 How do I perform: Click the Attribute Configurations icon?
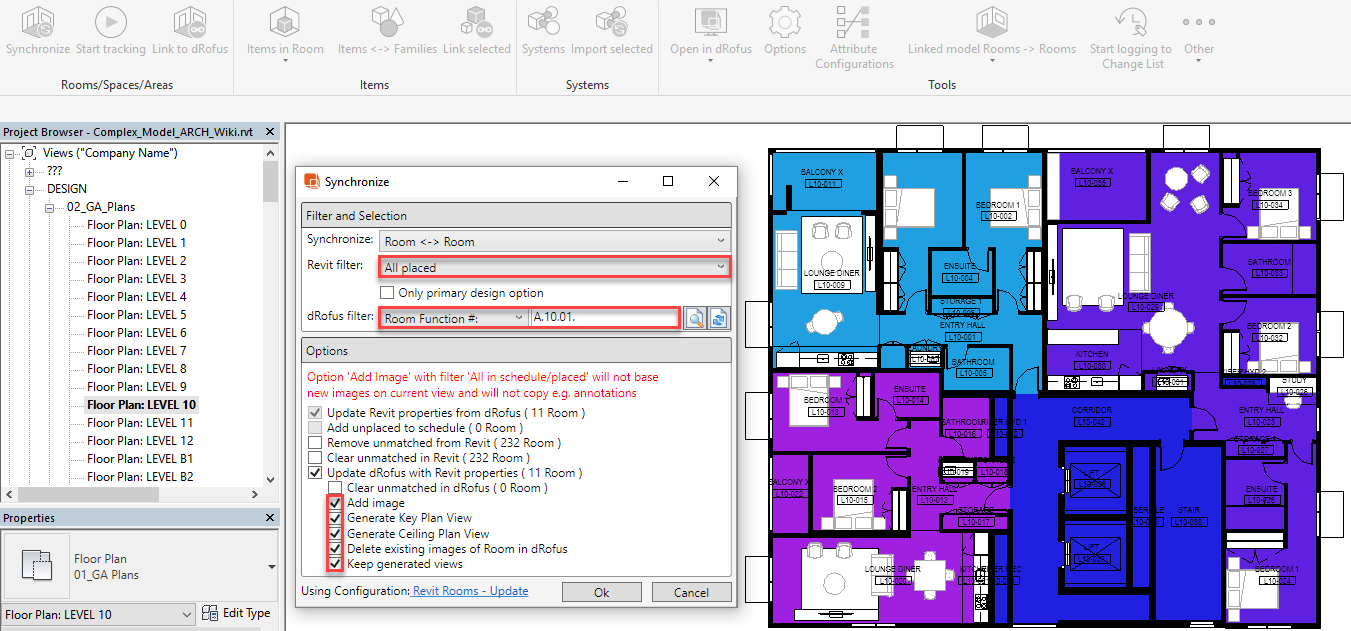click(x=854, y=22)
